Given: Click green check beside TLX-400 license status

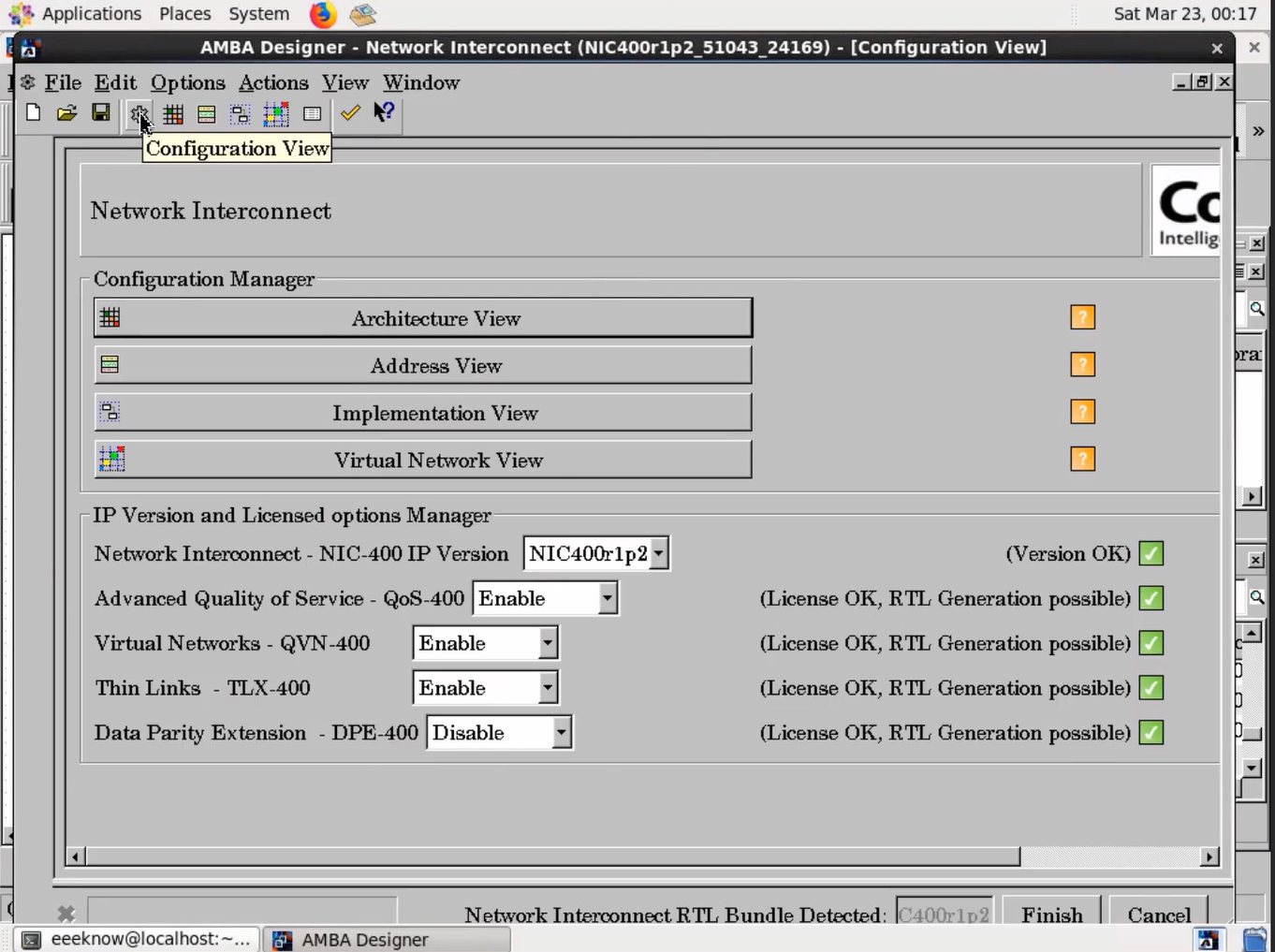Looking at the screenshot, I should pyautogui.click(x=1151, y=688).
